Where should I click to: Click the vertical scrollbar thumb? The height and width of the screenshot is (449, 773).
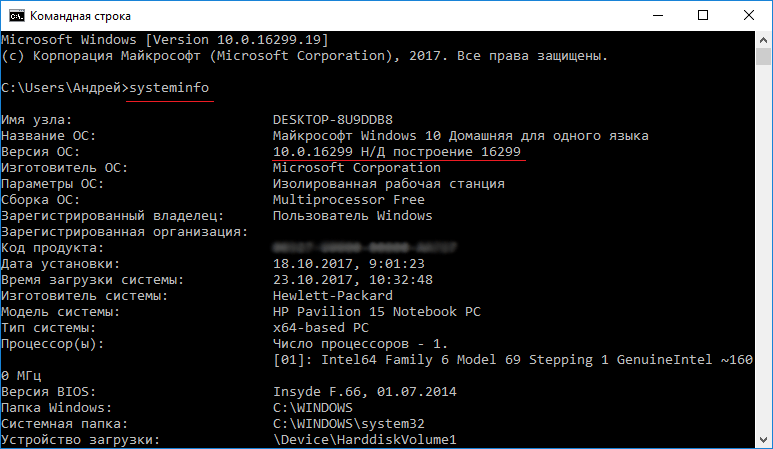coord(763,56)
